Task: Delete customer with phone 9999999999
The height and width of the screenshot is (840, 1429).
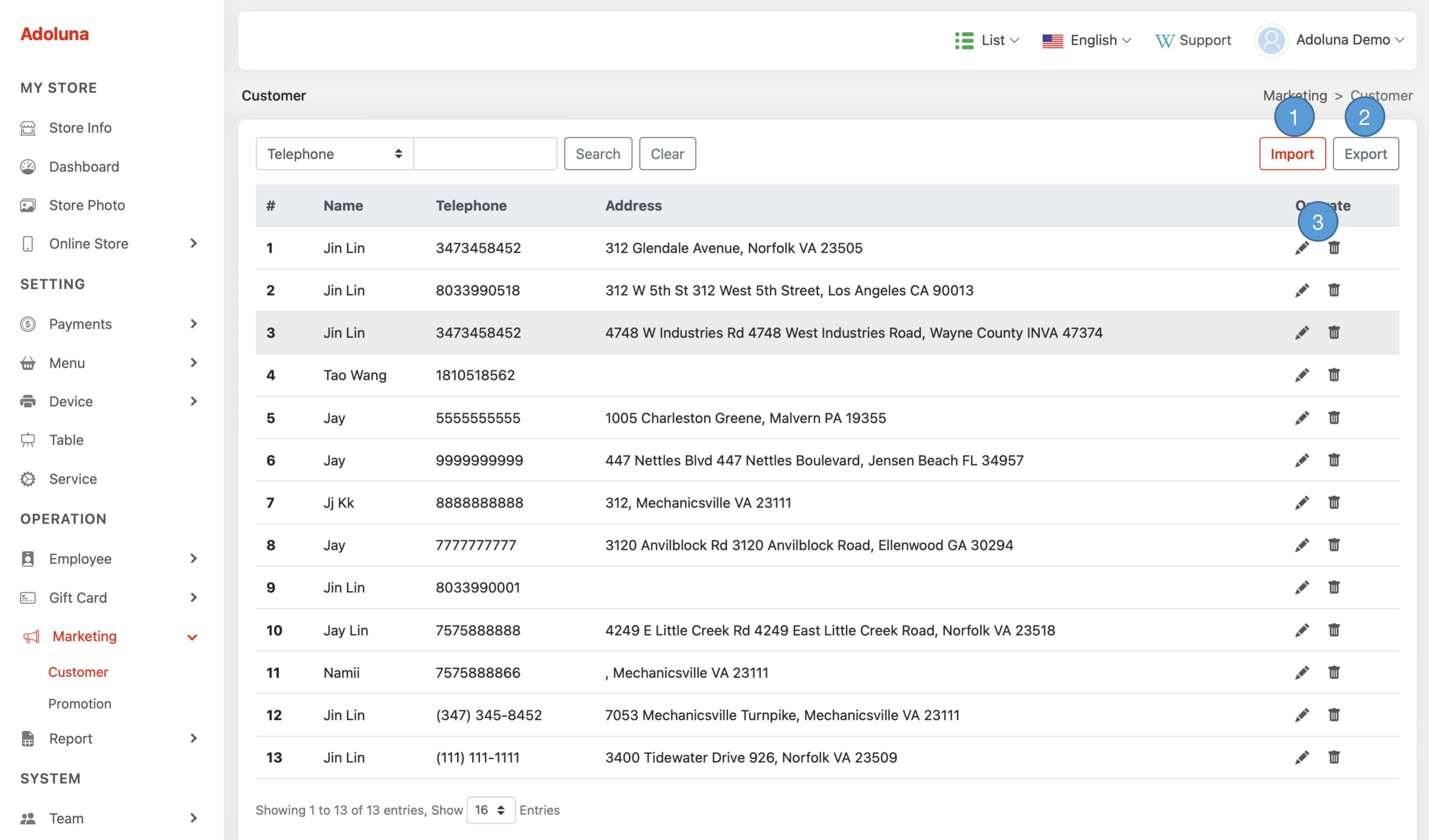Action: click(1334, 460)
